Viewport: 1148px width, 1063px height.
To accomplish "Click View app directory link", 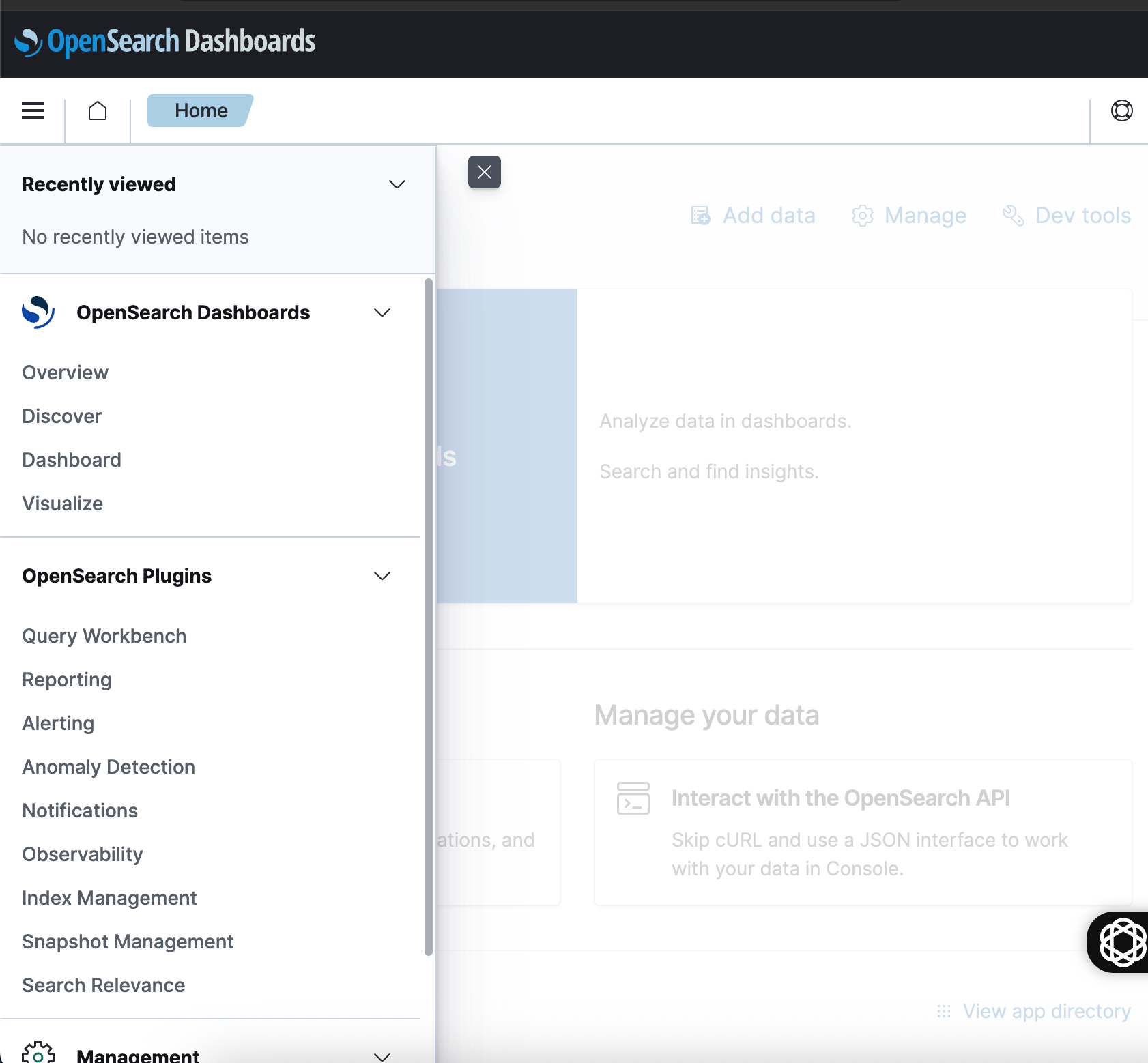I will coord(1034,1011).
